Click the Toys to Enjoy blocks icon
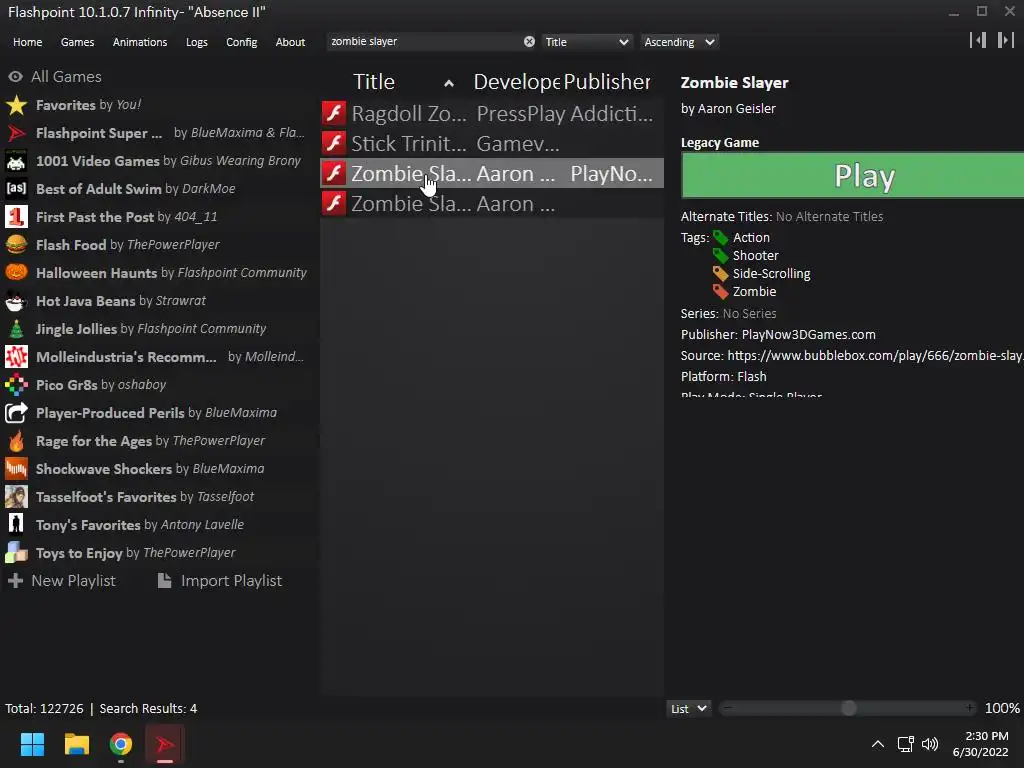The width and height of the screenshot is (1024, 768). pyautogui.click(x=16, y=553)
